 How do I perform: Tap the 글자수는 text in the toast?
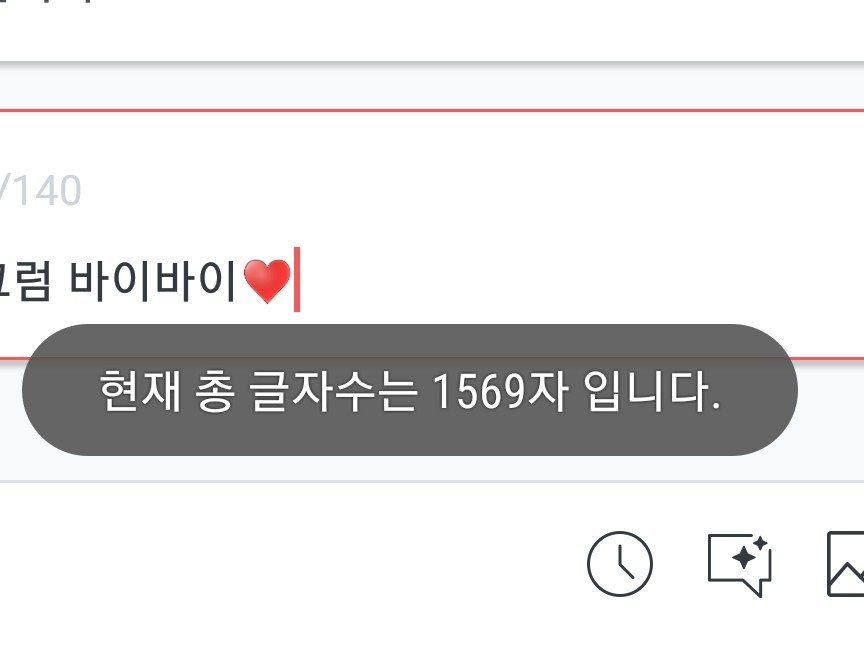click(x=332, y=391)
